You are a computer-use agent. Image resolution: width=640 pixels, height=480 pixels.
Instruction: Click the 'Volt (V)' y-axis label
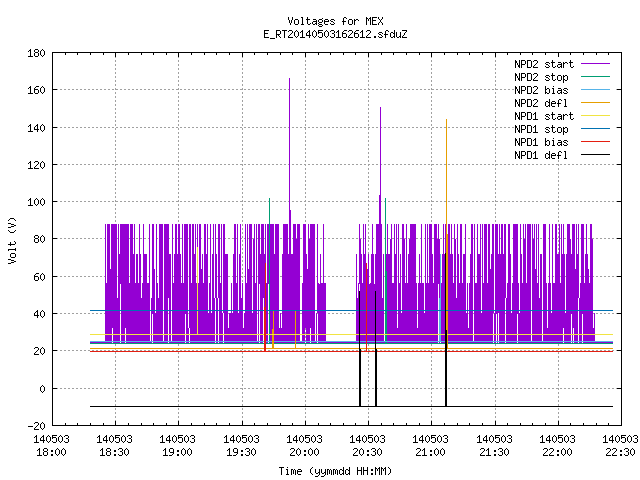tap(12, 240)
